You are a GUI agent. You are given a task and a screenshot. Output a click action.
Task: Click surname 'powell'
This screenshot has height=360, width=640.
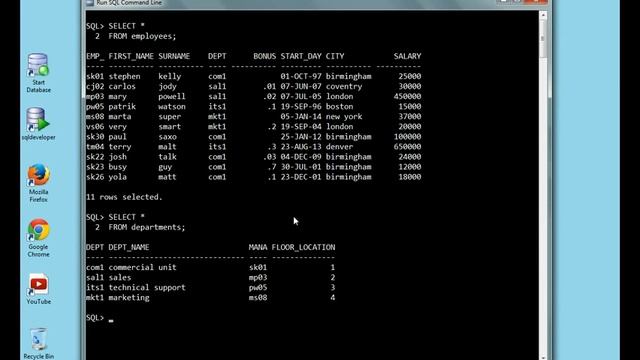point(172,97)
